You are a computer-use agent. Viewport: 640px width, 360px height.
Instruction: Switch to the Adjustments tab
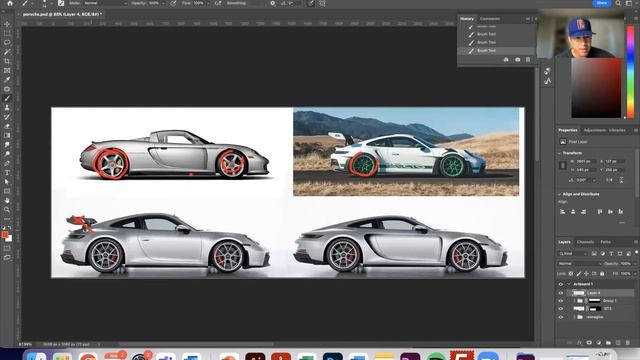(x=594, y=130)
